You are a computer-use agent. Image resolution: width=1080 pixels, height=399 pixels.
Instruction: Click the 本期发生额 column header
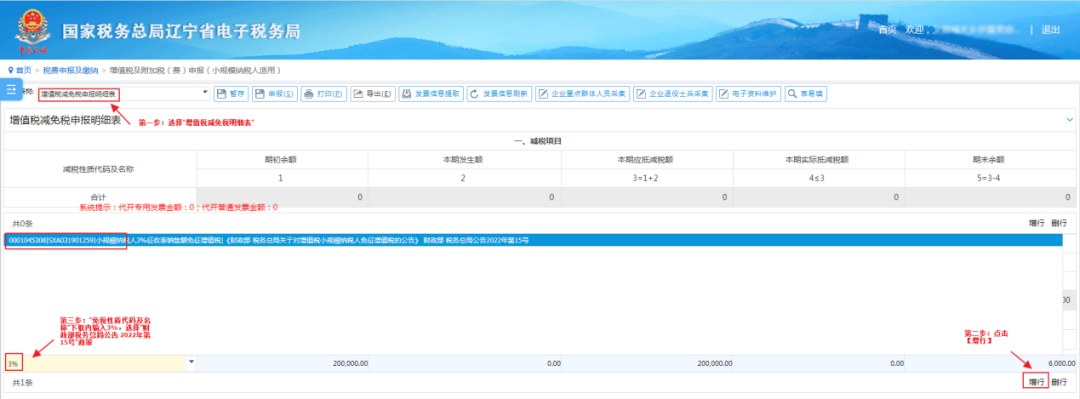464,159
